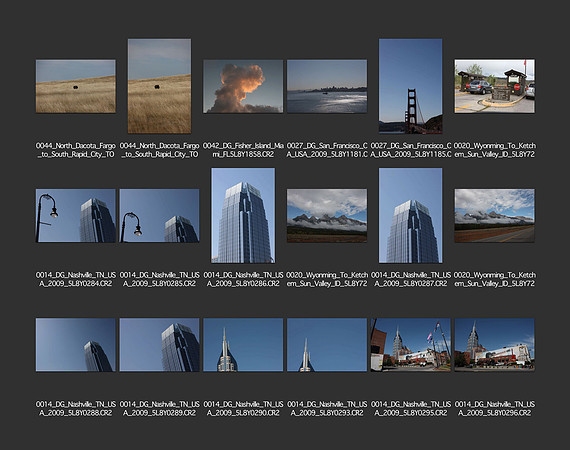Select the vertical bison in grass field thumbnail
This screenshot has width=570, height=450.
159,86
